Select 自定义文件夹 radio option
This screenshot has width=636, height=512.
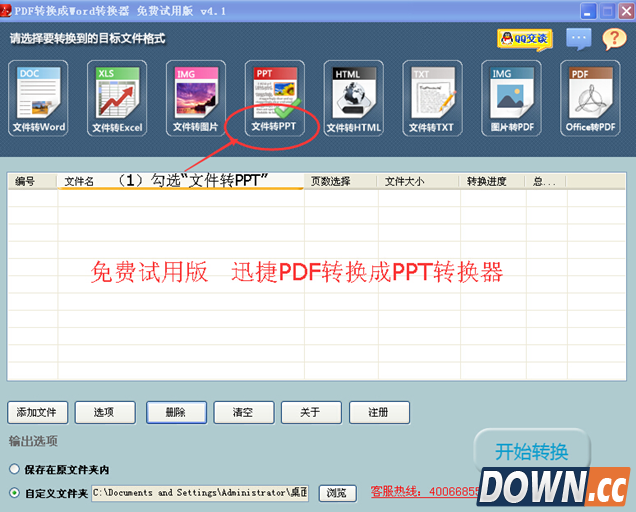(x=15, y=493)
